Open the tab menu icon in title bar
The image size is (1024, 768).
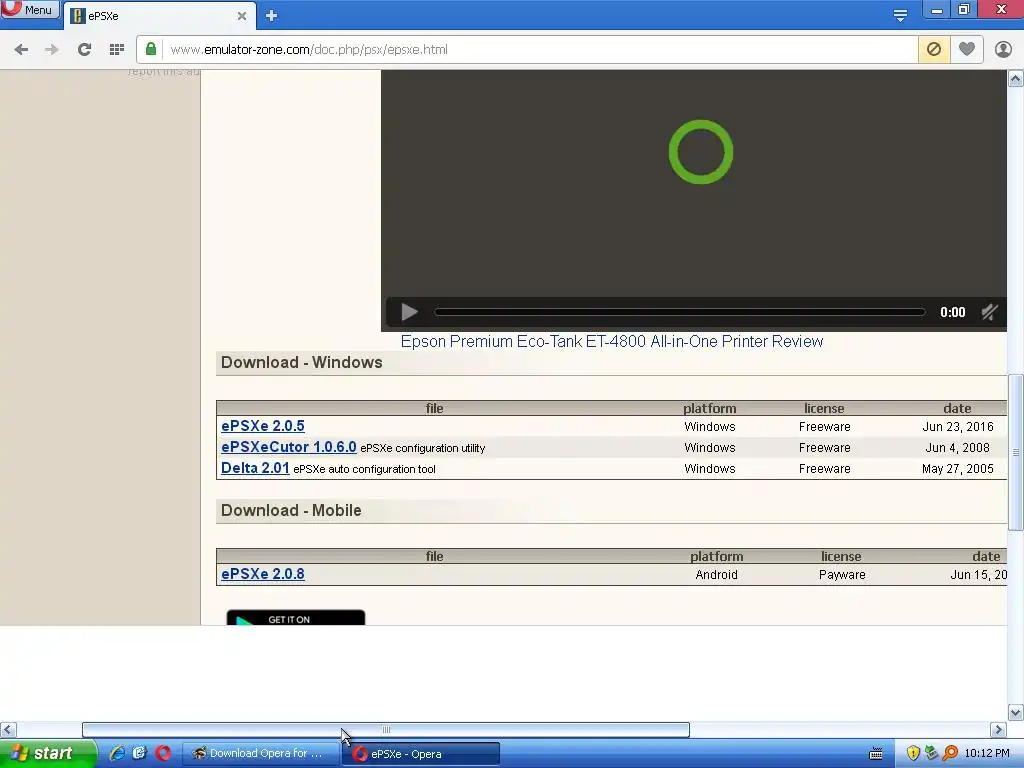pyautogui.click(x=900, y=15)
